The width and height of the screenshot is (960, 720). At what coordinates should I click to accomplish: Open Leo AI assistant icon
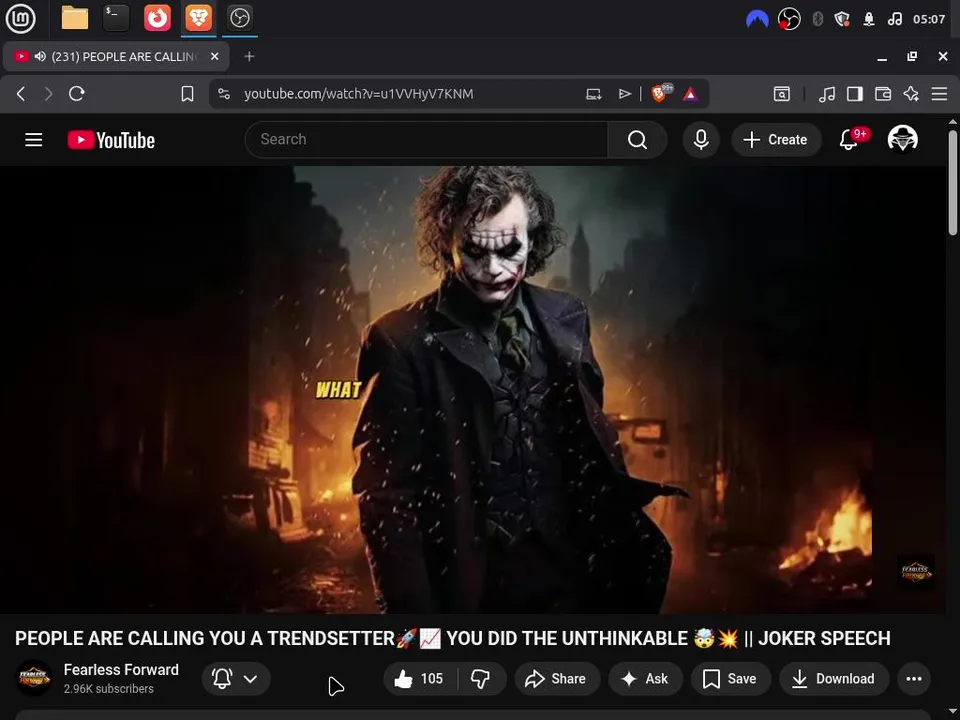click(x=911, y=94)
